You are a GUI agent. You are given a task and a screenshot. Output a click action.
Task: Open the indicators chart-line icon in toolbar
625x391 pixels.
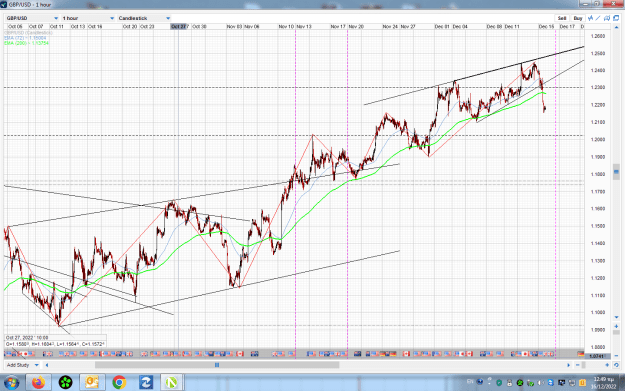click(590, 18)
